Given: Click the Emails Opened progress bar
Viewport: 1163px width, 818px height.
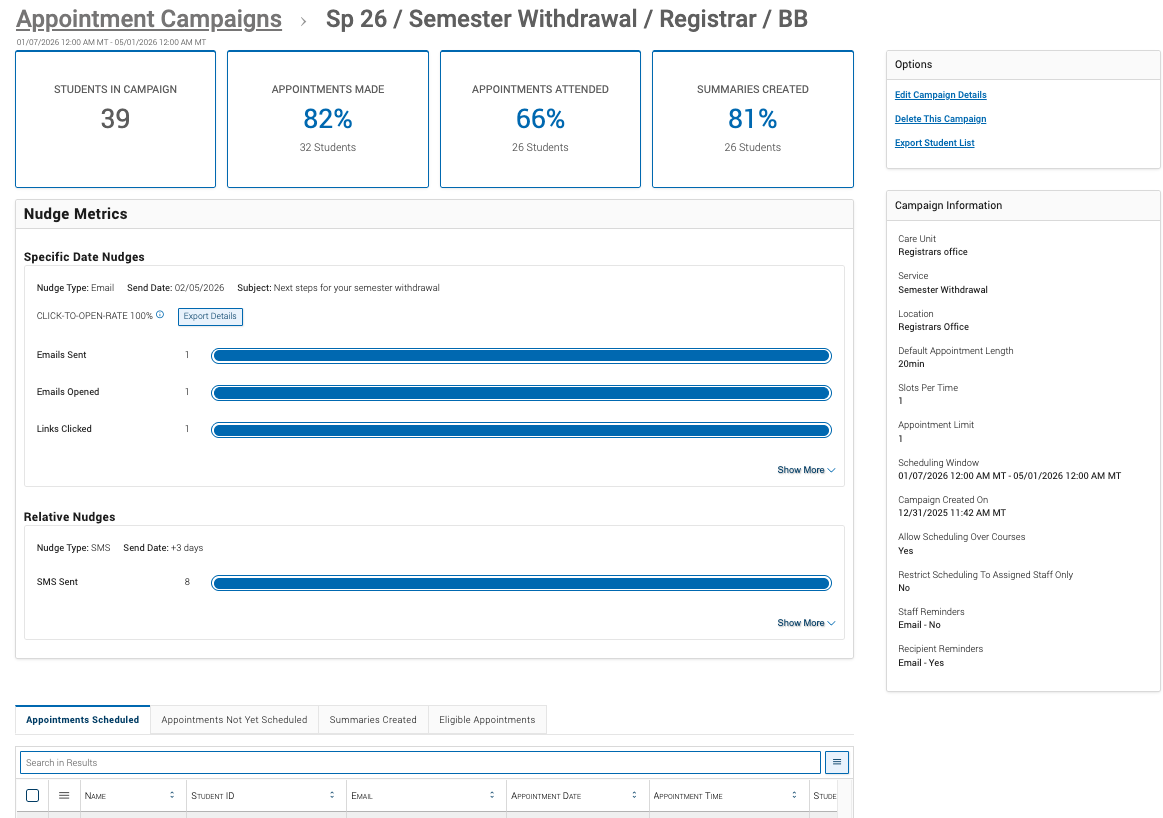Looking at the screenshot, I should (521, 393).
